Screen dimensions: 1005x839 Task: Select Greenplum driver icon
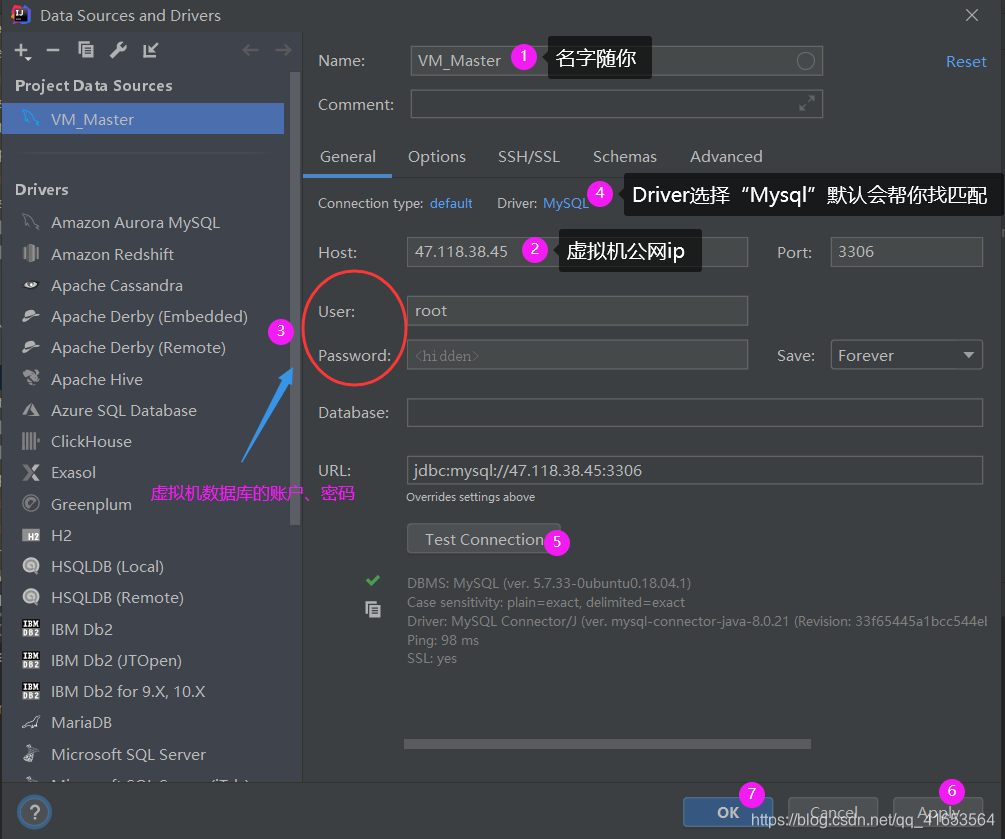[x=31, y=504]
